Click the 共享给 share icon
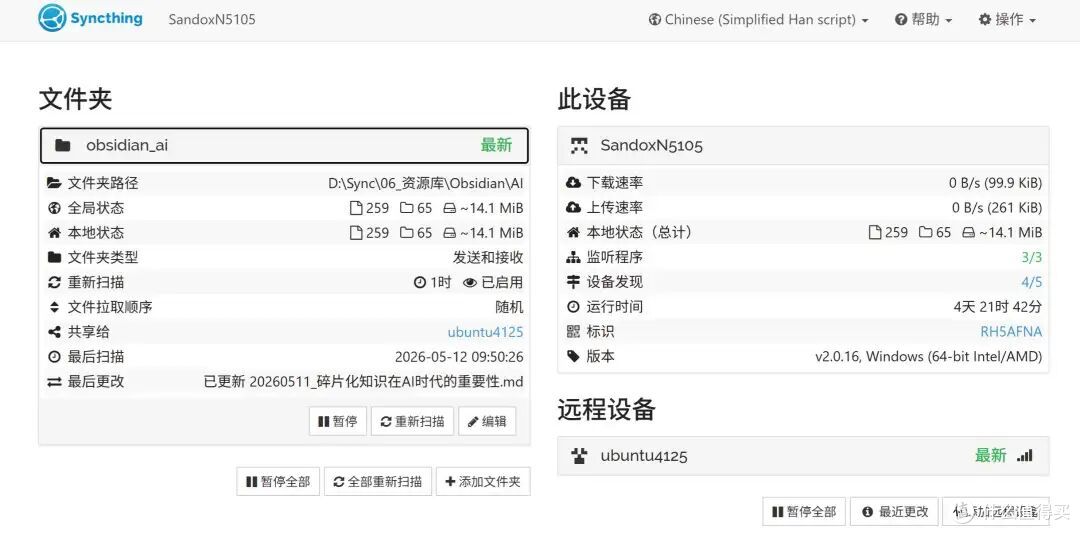 pos(54,332)
